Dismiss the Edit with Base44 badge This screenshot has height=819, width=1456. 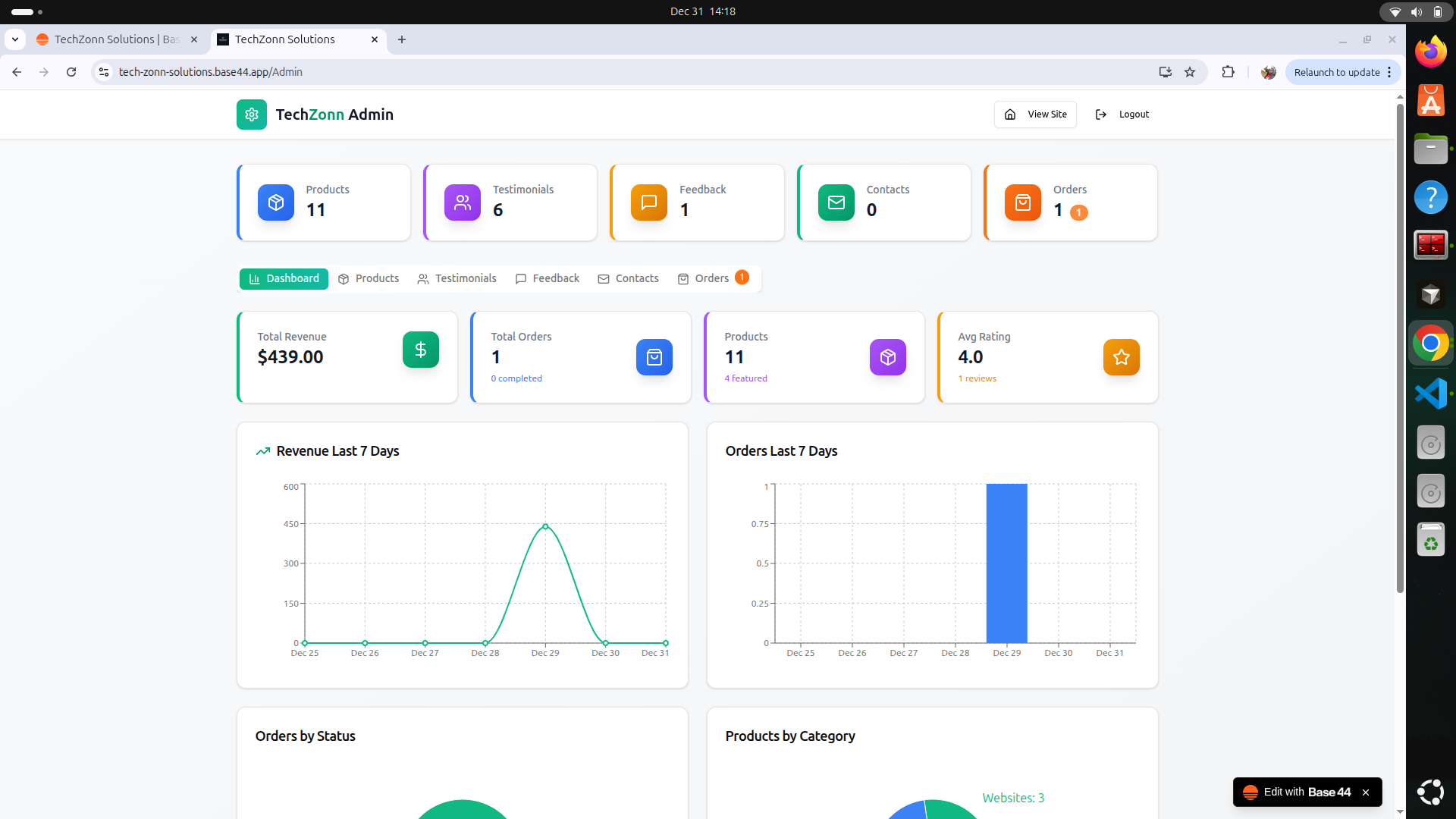point(1366,792)
